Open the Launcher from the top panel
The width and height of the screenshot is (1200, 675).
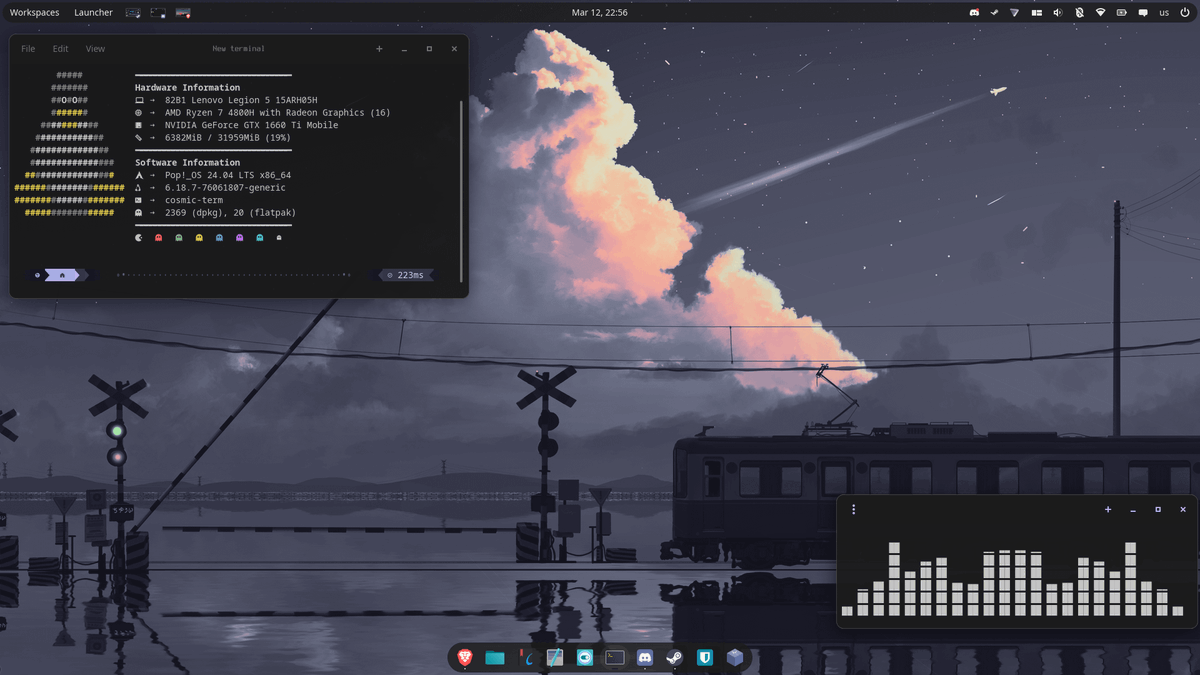(x=93, y=13)
